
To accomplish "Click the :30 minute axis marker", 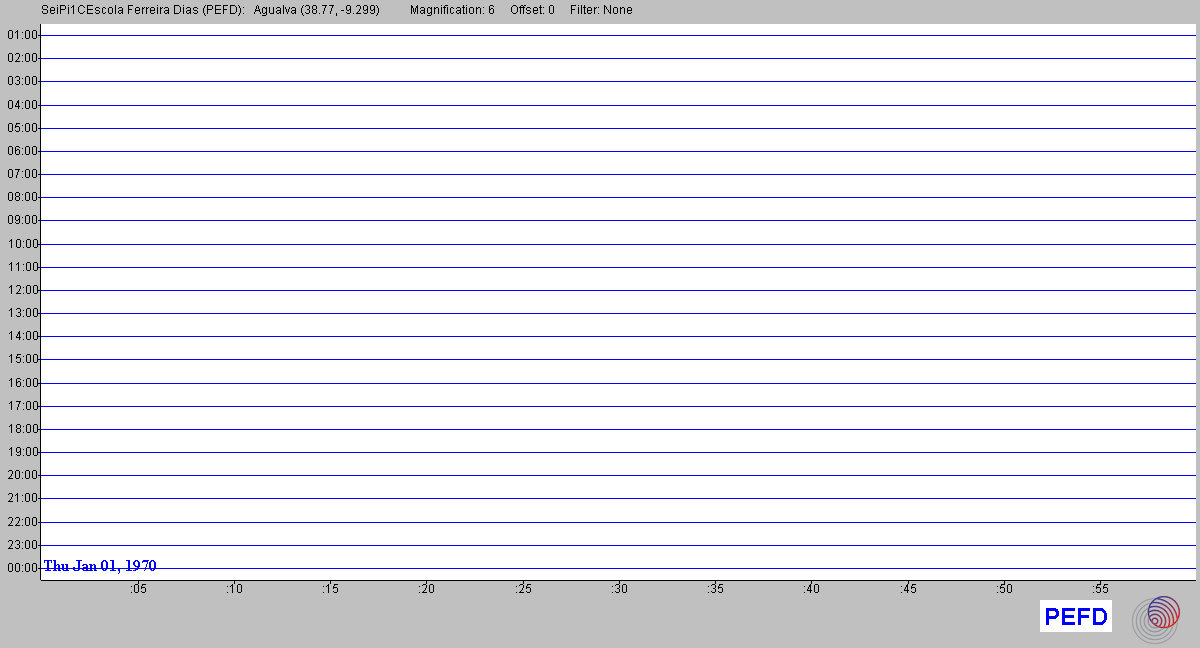I will tap(619, 589).
